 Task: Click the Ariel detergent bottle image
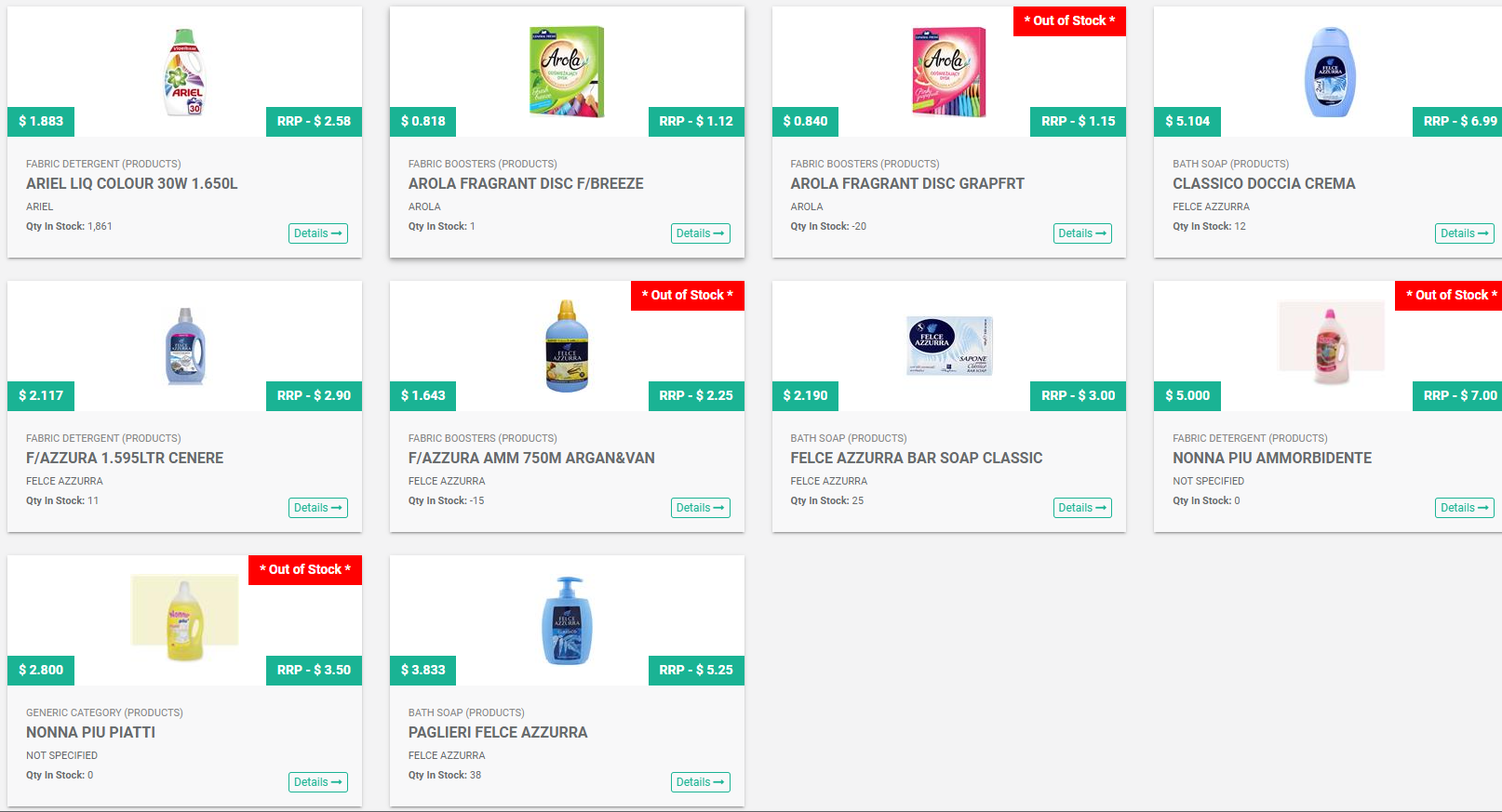pos(184,73)
